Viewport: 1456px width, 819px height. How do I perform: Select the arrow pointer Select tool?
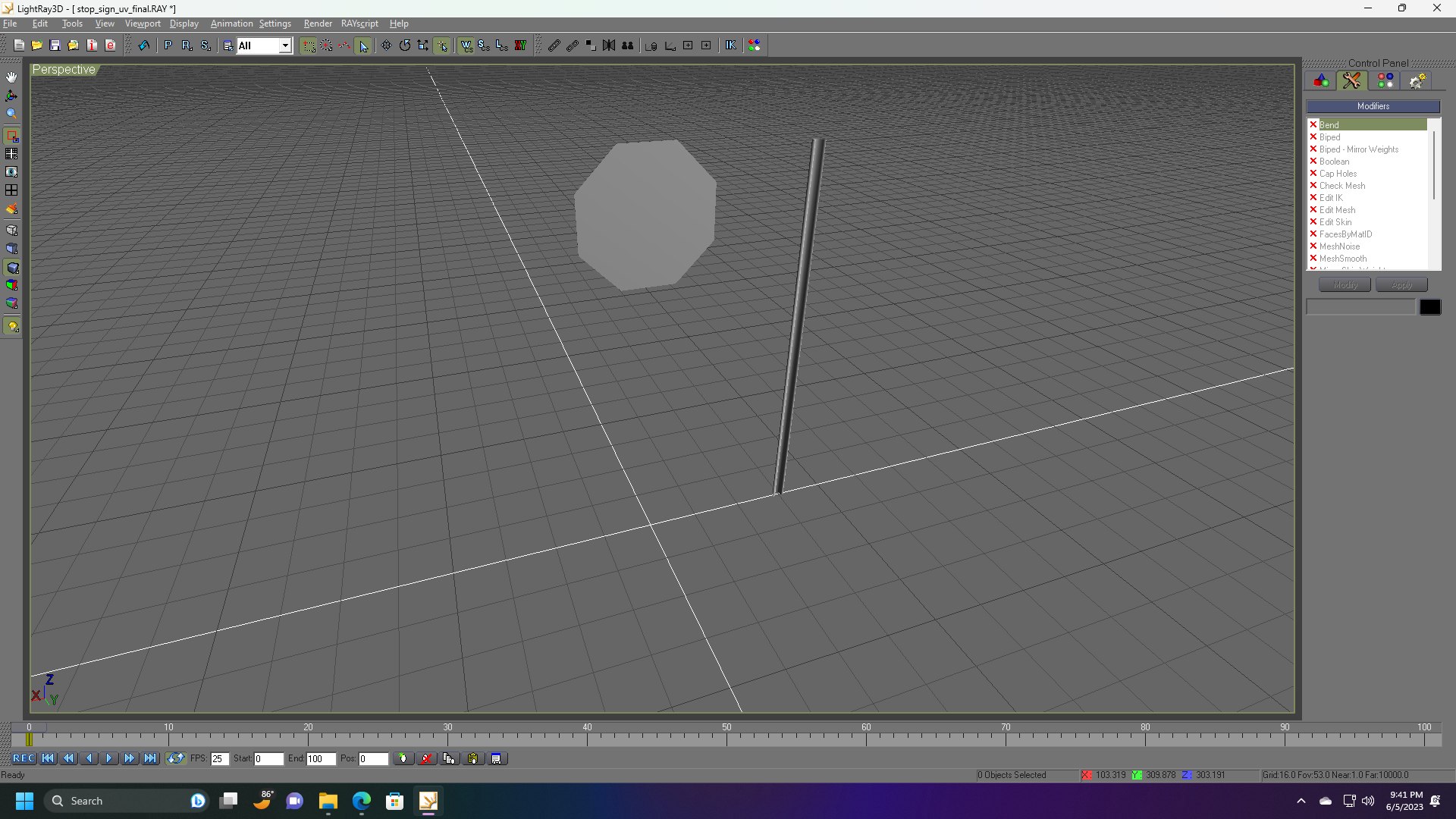[363, 45]
